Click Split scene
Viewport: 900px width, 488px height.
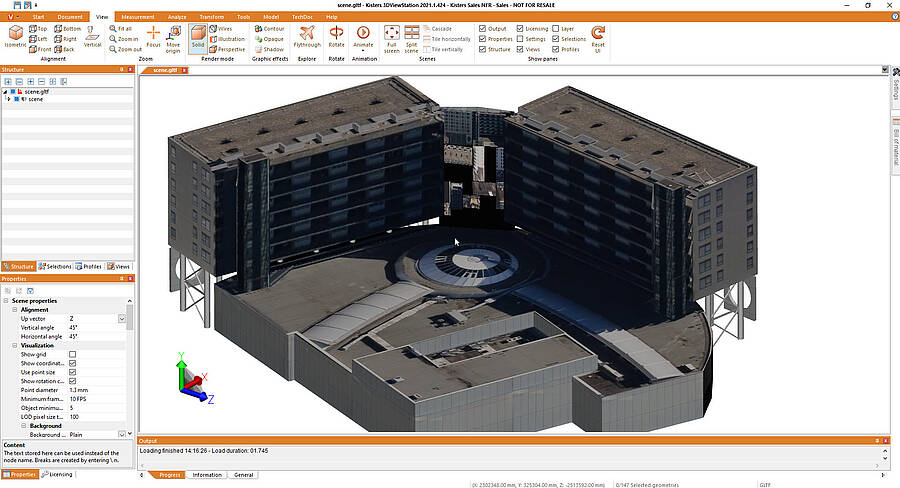coord(412,39)
